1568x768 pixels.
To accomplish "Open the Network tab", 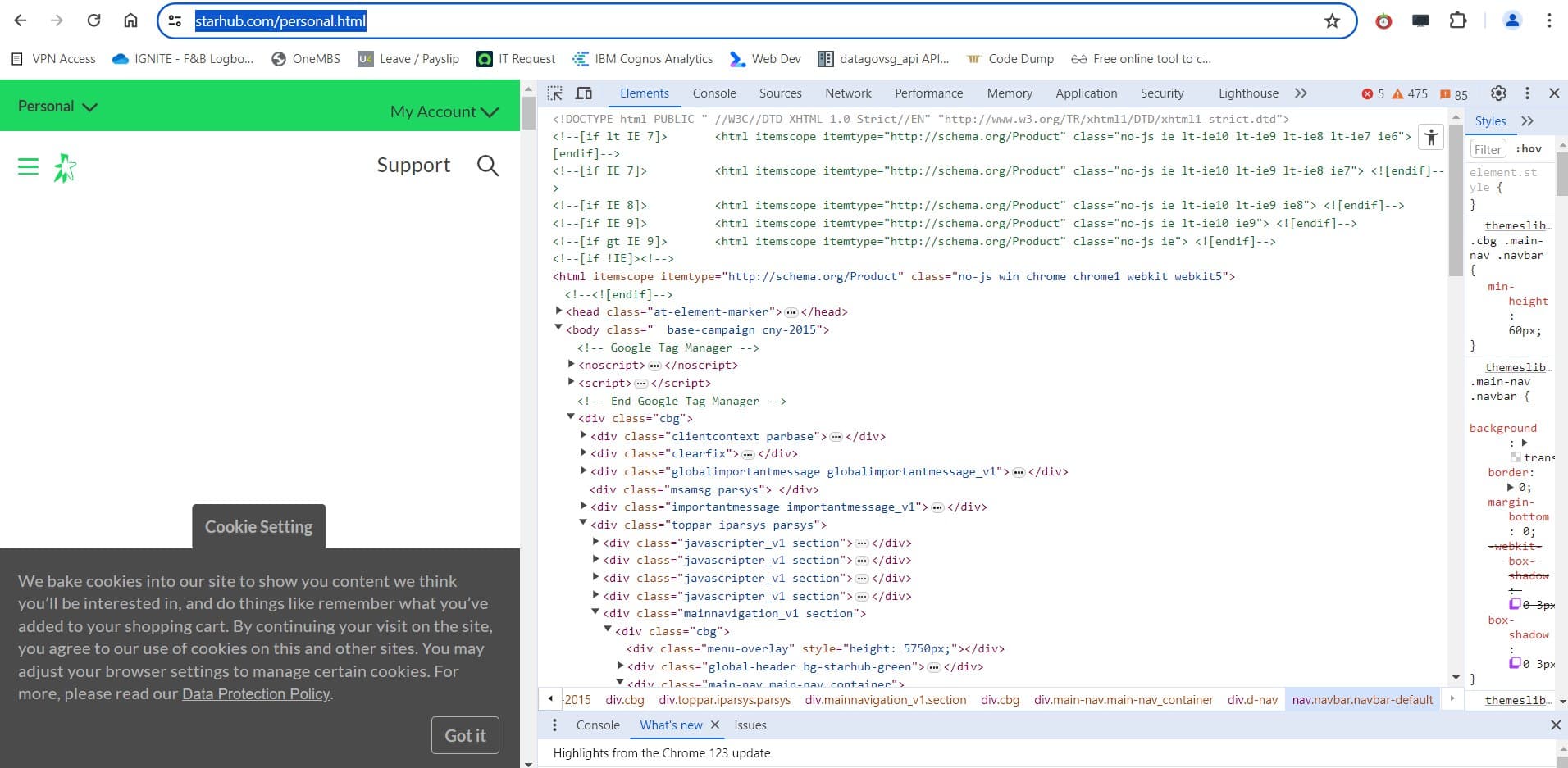I will [848, 93].
